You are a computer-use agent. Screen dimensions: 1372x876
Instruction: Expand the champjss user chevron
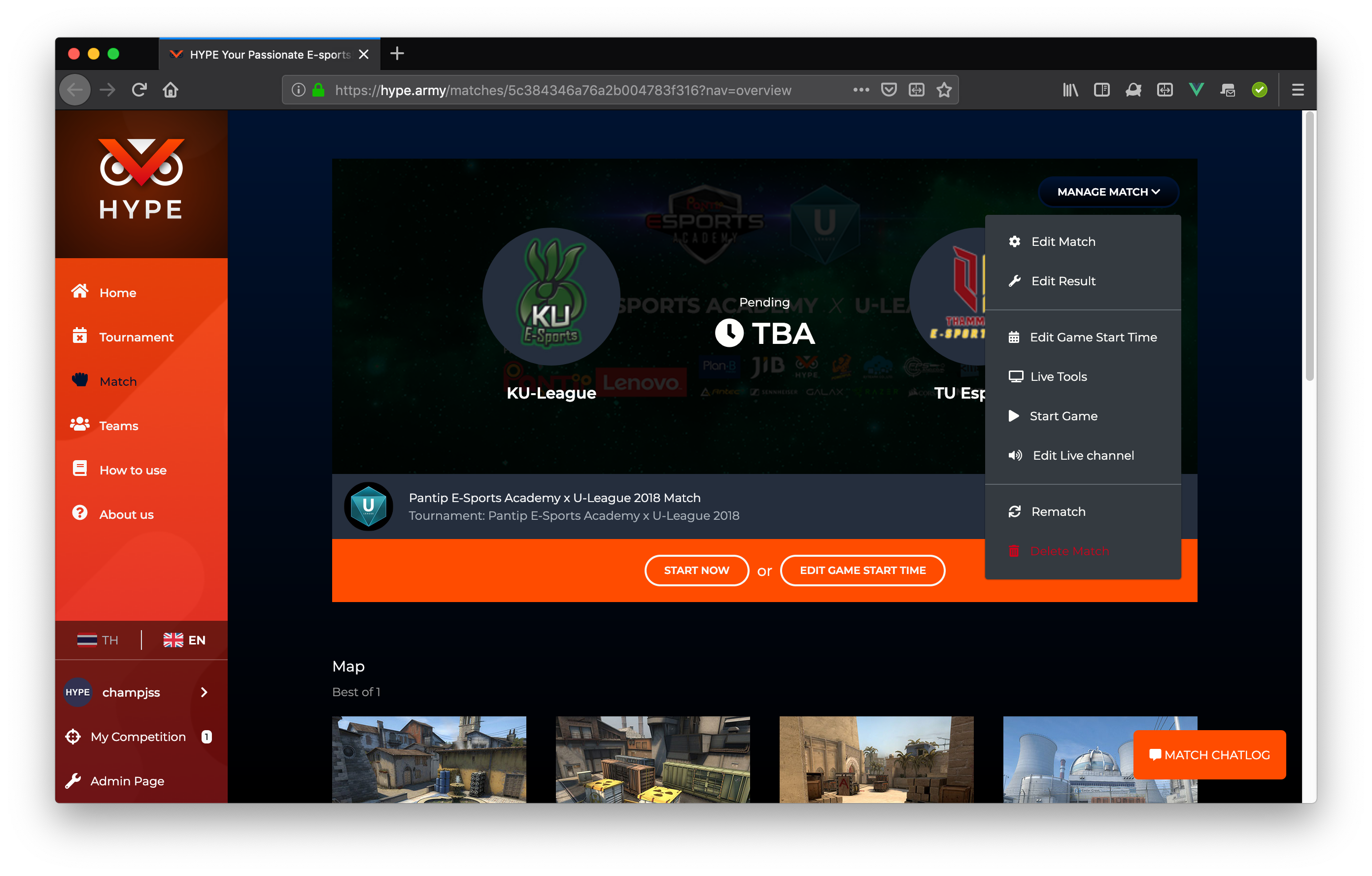tap(204, 693)
